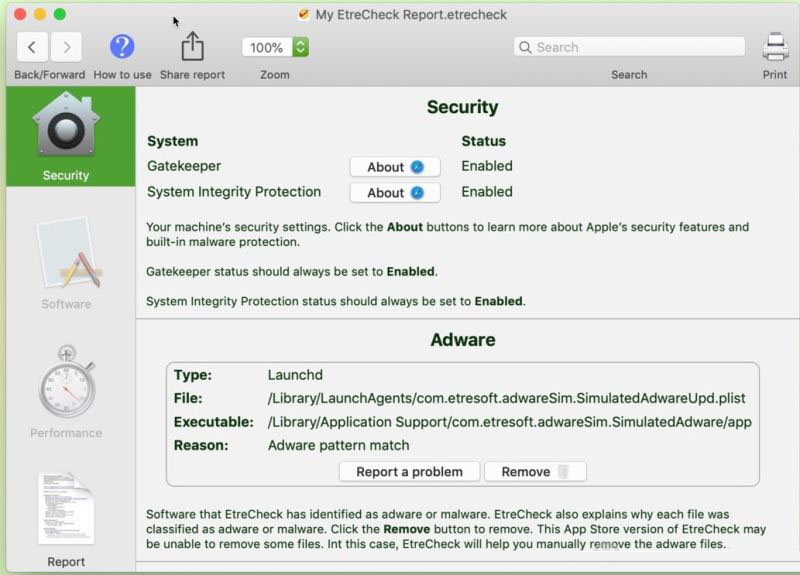This screenshot has height=575, width=800.
Task: Open the How to use help icon
Action: 122,47
